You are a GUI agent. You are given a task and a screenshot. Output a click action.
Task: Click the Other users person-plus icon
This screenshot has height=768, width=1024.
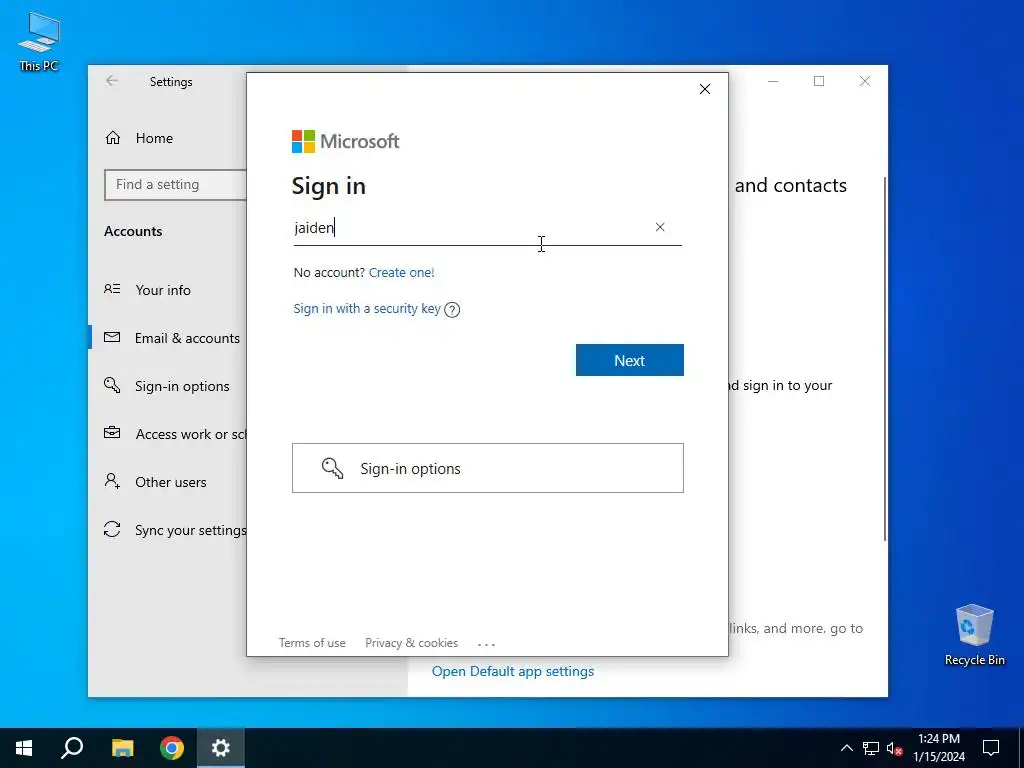click(112, 481)
